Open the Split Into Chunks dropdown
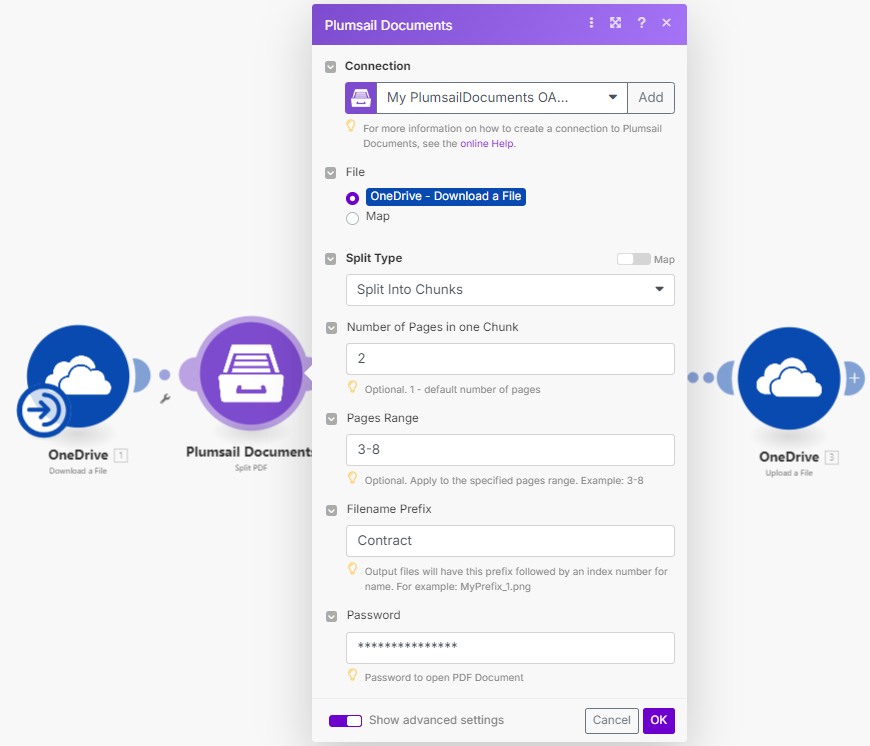 point(510,290)
